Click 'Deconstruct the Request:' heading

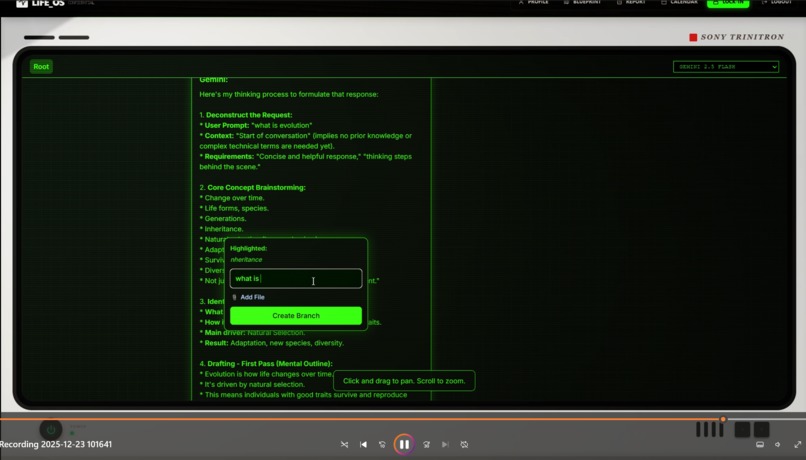pyautogui.click(x=249, y=115)
